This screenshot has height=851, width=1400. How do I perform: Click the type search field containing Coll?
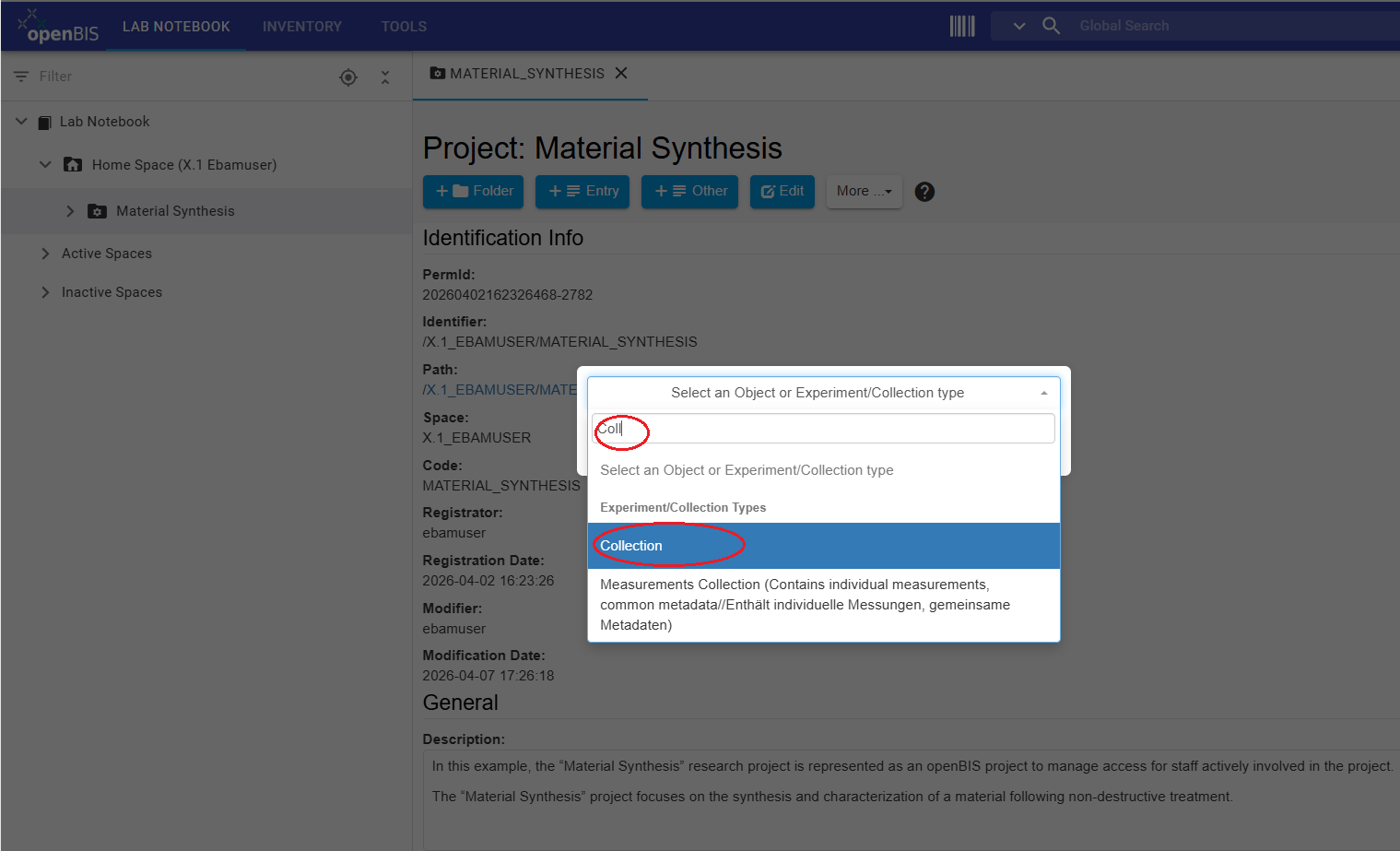coord(823,429)
